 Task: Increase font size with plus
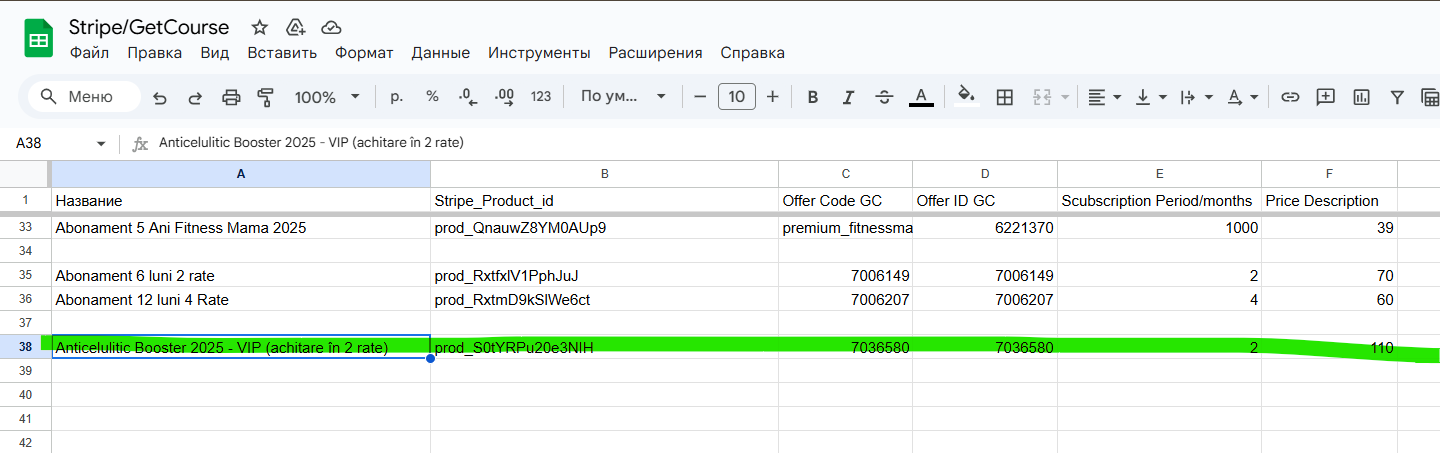pos(772,97)
